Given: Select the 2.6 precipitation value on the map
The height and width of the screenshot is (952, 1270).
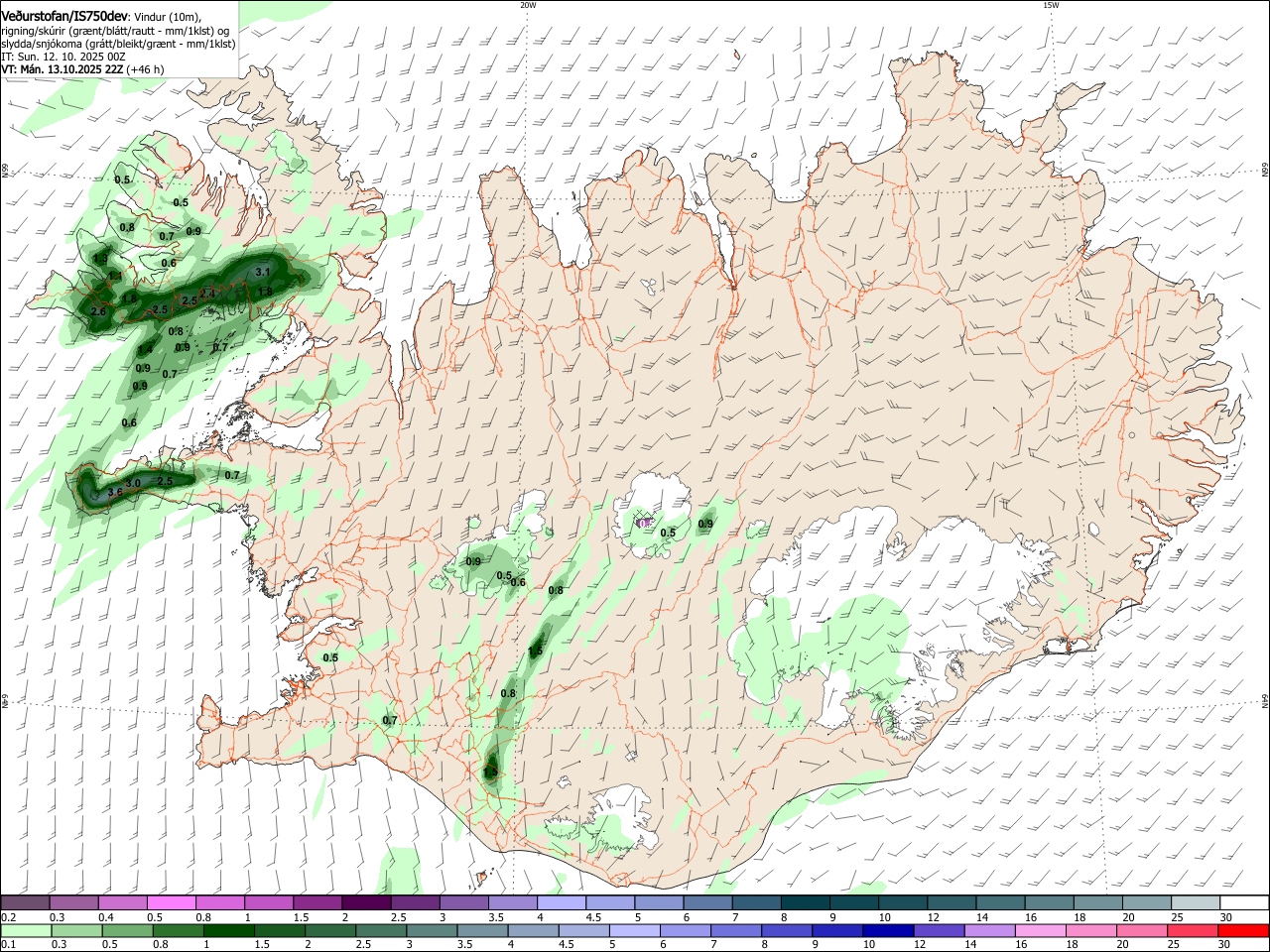Looking at the screenshot, I should click(x=98, y=312).
